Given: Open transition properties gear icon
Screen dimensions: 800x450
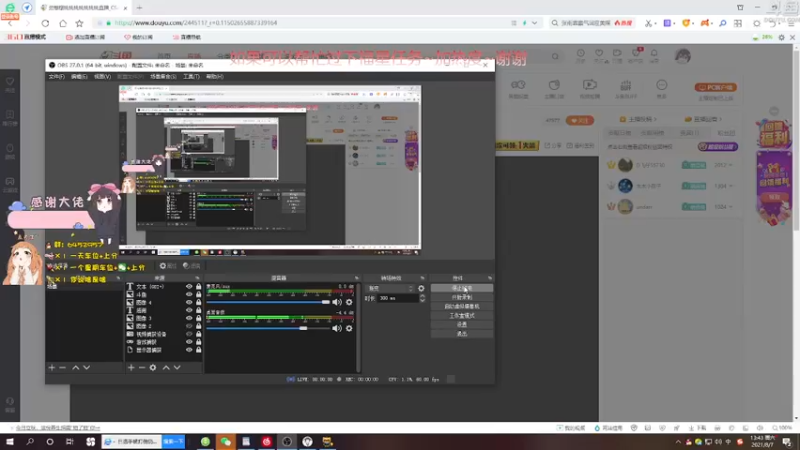Looking at the screenshot, I should [421, 288].
